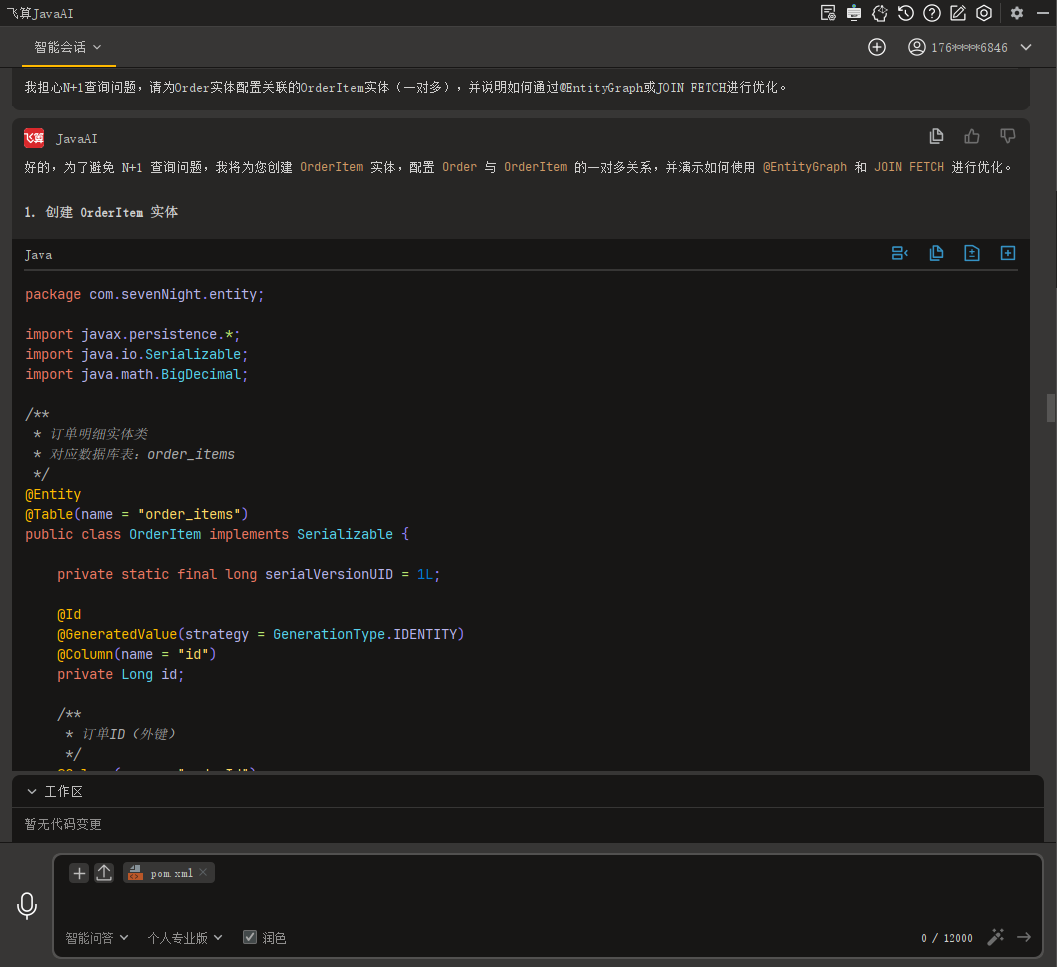Click inside the message input field
This screenshot has width=1057, height=967.
tap(547, 904)
